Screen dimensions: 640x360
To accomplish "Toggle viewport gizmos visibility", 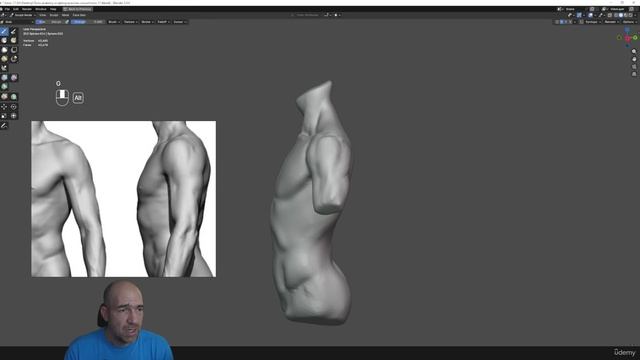I will tap(579, 15).
